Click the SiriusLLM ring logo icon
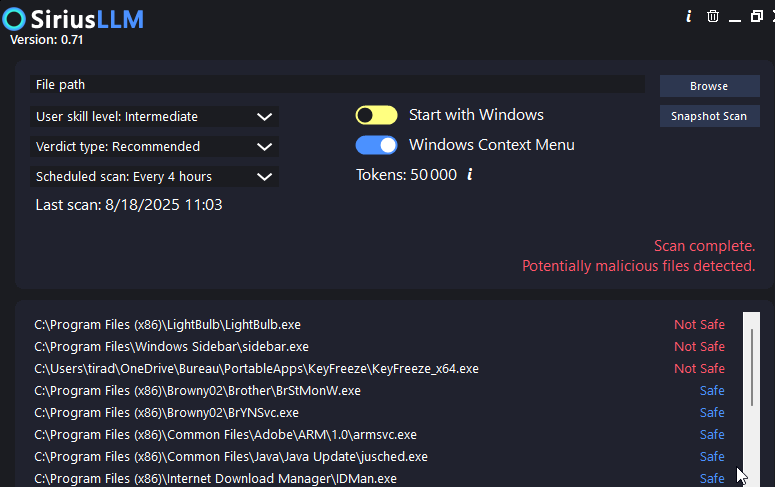Screen dimensions: 775x487 click(x=14, y=19)
